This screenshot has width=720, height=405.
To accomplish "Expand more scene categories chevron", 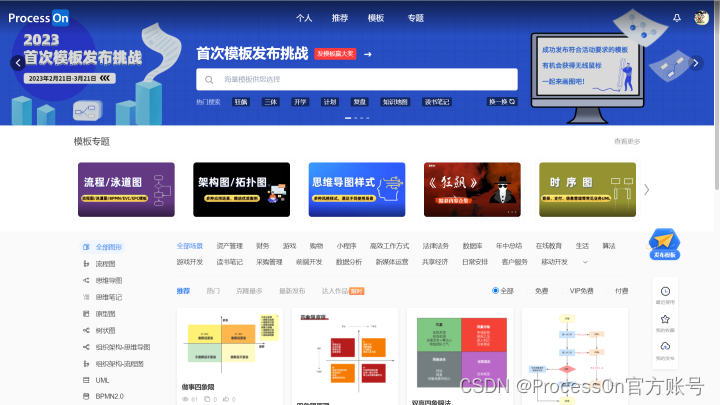I will 585,262.
